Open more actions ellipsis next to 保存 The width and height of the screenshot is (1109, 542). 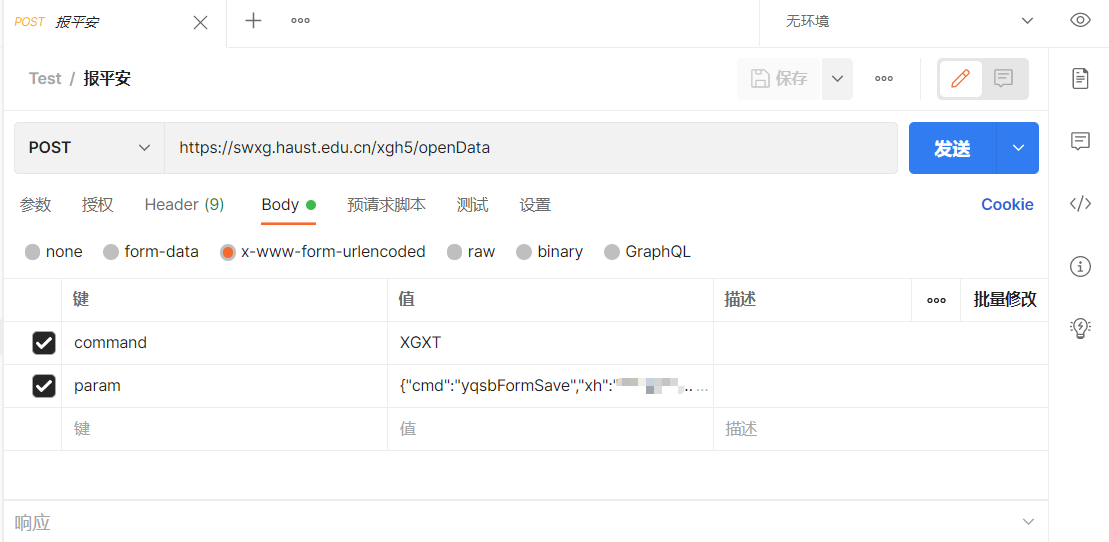[x=883, y=79]
